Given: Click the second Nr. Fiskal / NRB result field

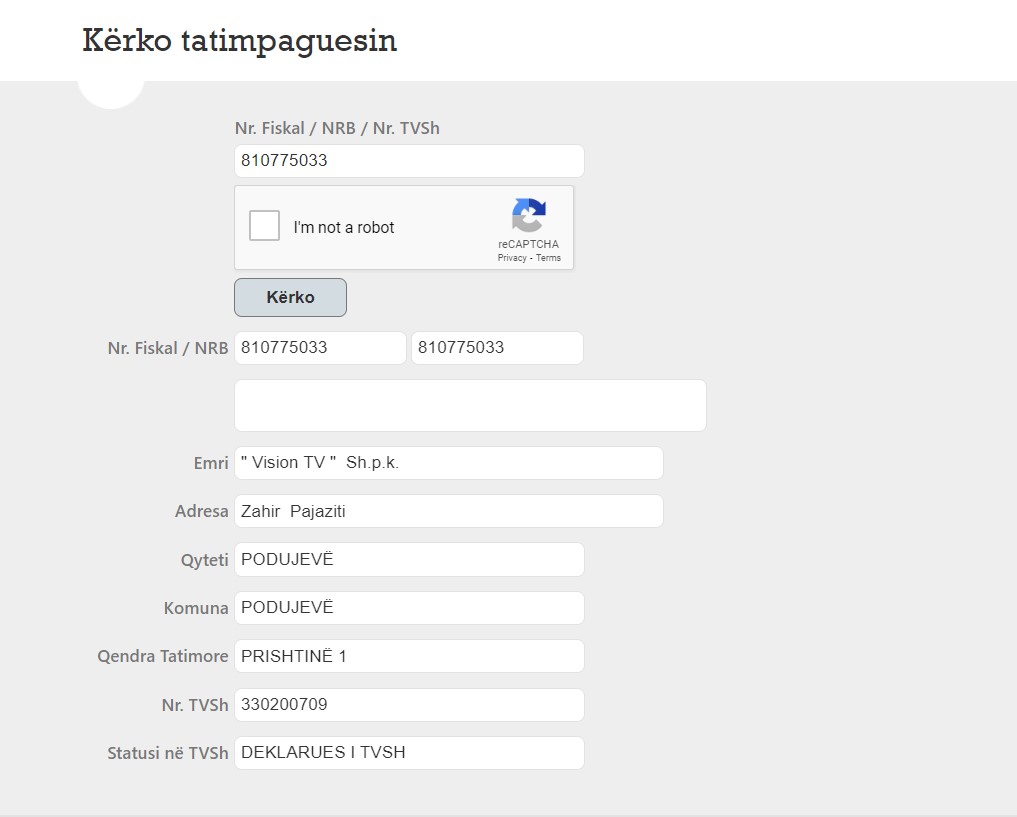Looking at the screenshot, I should [x=497, y=348].
